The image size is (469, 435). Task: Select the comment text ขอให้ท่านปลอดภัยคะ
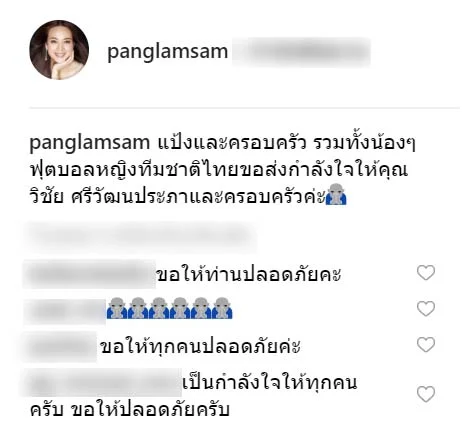pyautogui.click(x=249, y=274)
